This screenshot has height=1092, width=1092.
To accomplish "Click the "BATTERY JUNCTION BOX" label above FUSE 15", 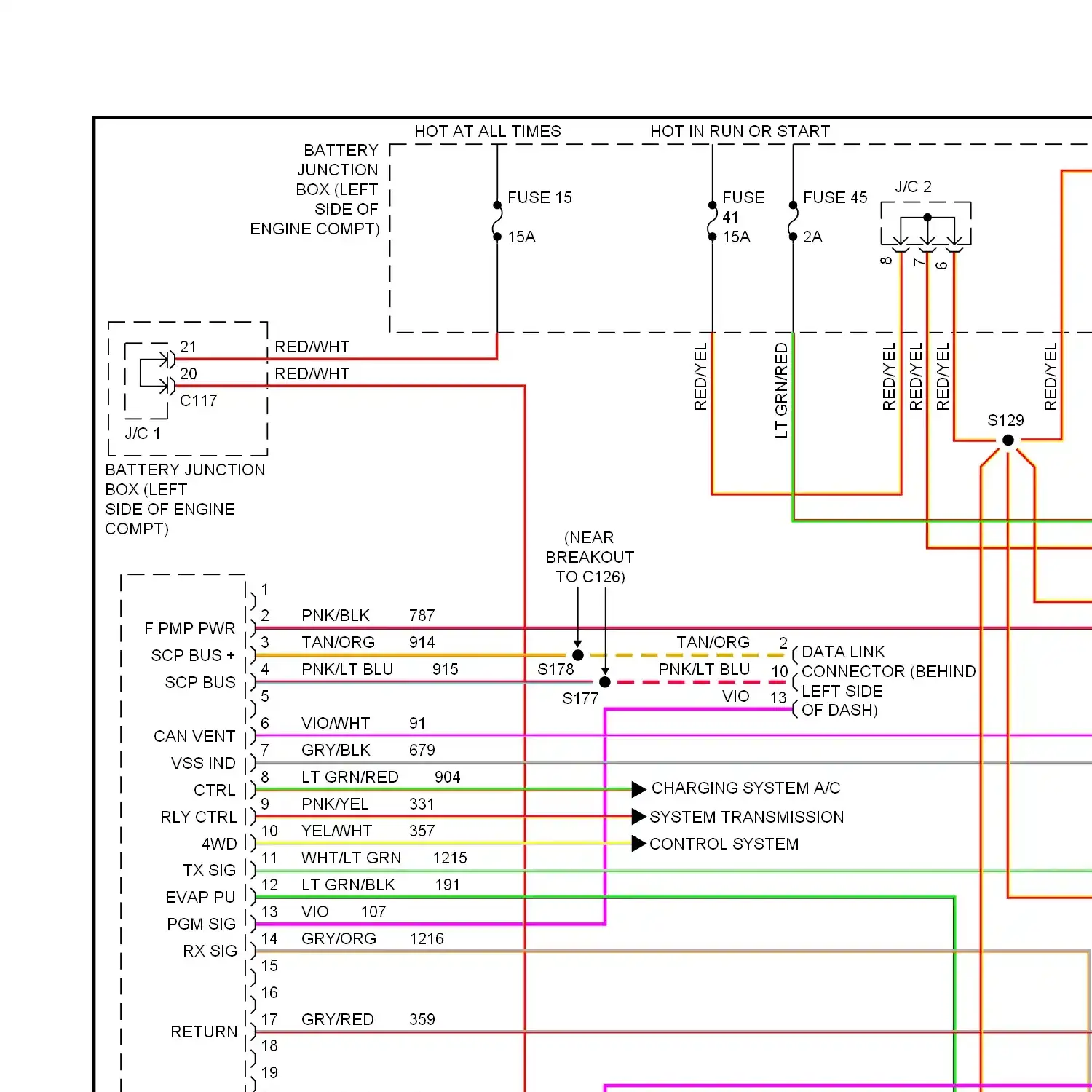I will (315, 189).
